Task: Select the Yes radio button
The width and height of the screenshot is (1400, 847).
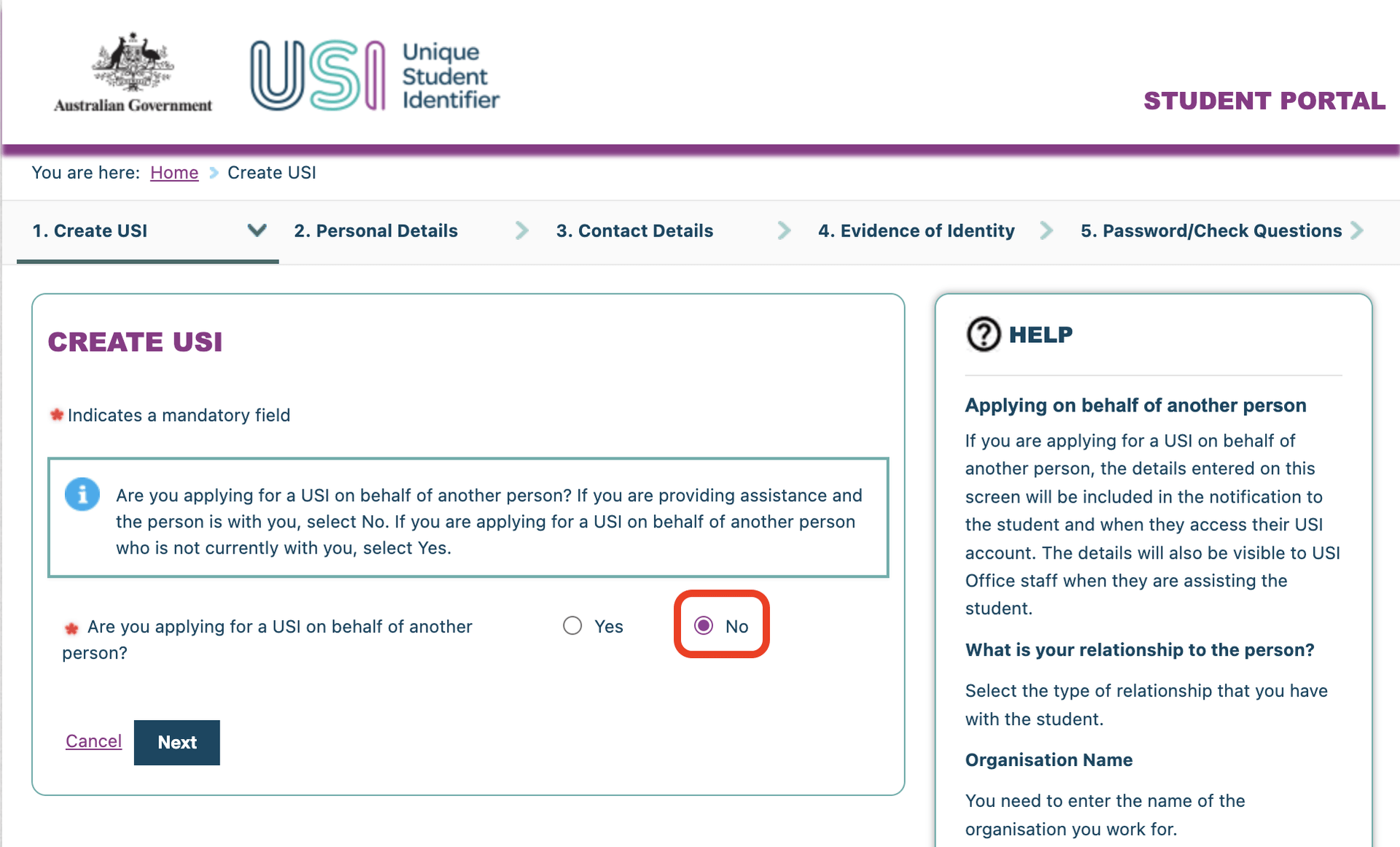Action: (572, 626)
